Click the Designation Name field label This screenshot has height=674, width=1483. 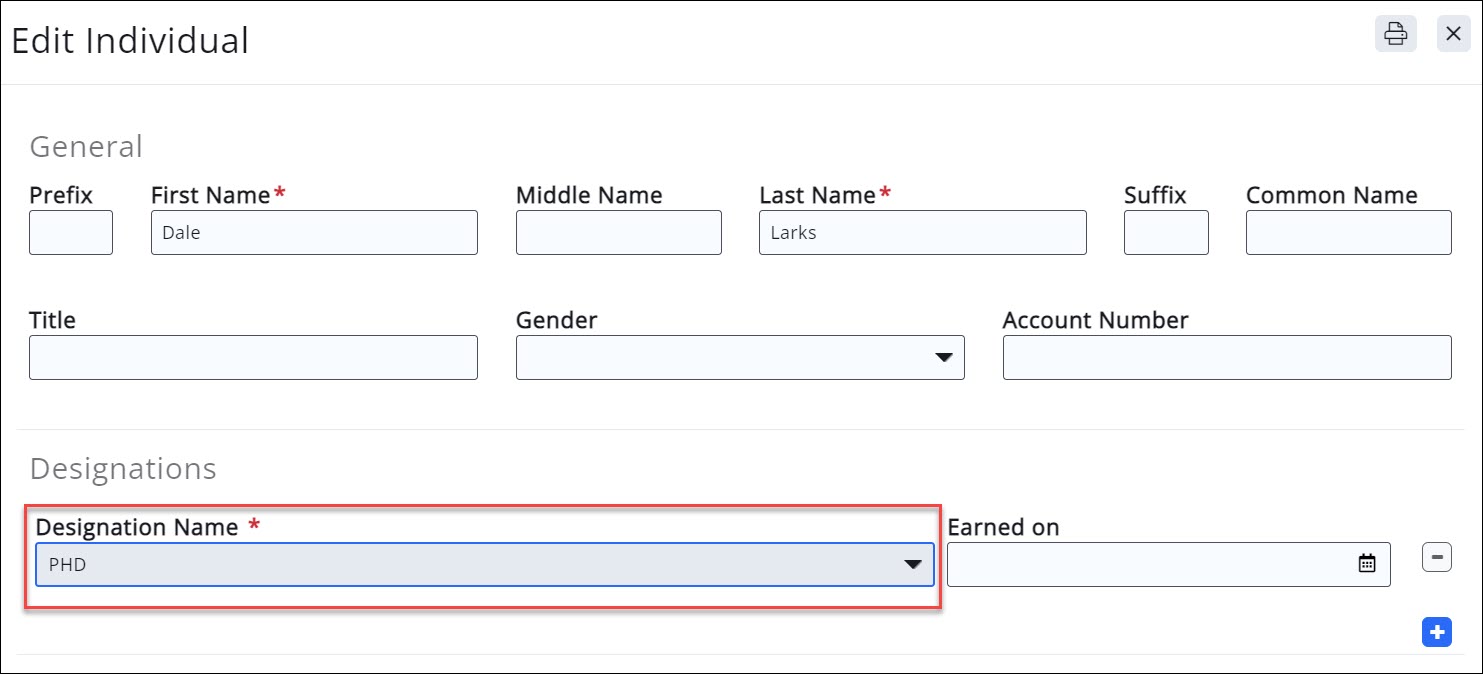click(x=137, y=527)
